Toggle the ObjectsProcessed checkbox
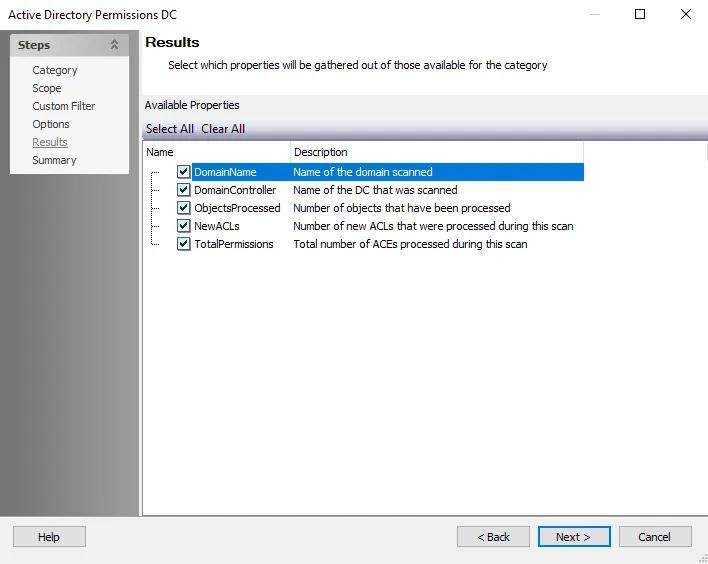The width and height of the screenshot is (708, 564). [183, 208]
